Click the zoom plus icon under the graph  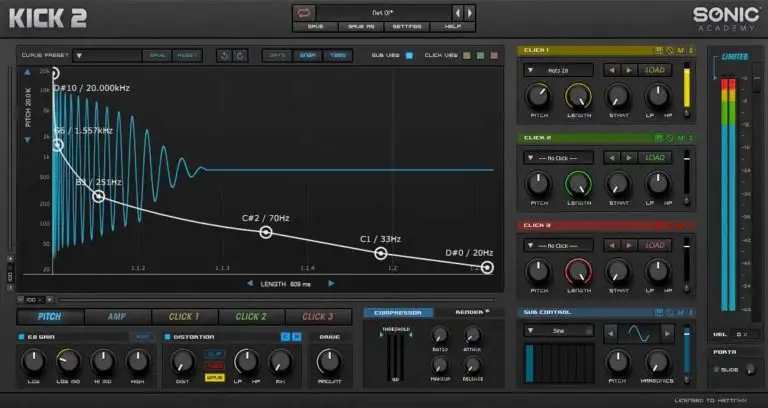[49, 300]
